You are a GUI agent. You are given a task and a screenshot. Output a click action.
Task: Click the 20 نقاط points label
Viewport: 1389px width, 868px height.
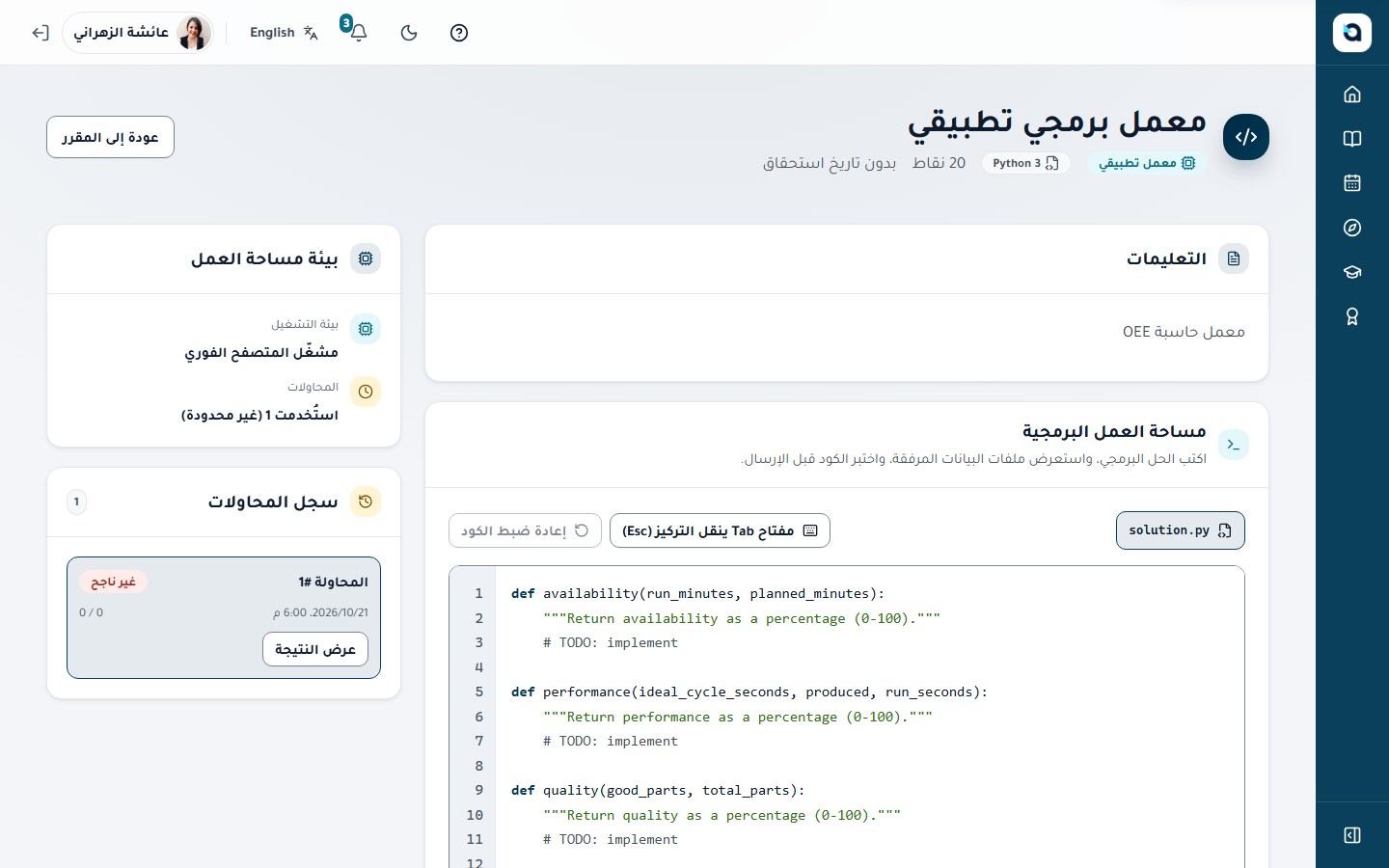(x=939, y=163)
